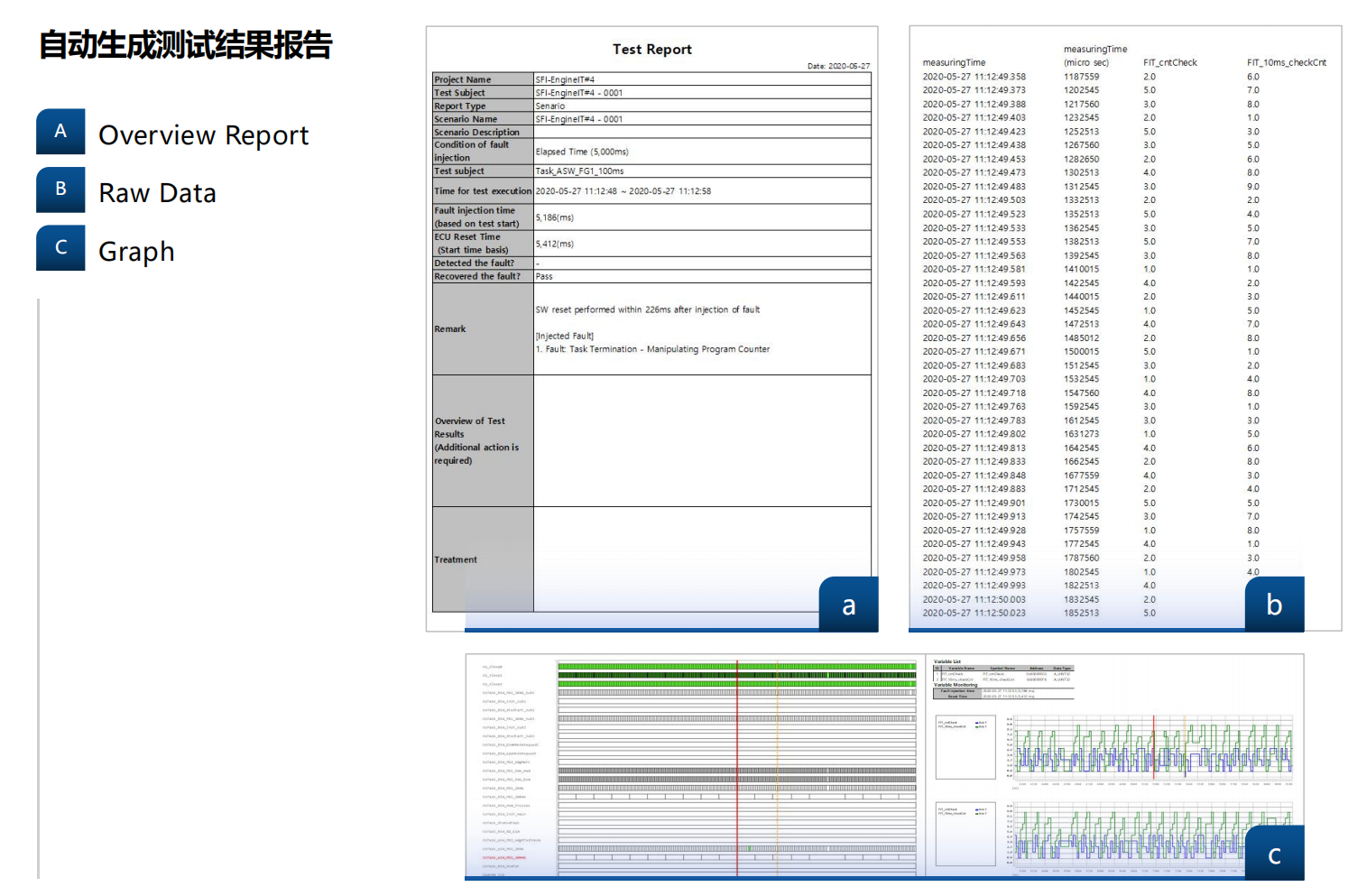This screenshot has width=1348, height=896.
Task: Click the FIT_cntCheck column header
Action: click(1169, 63)
